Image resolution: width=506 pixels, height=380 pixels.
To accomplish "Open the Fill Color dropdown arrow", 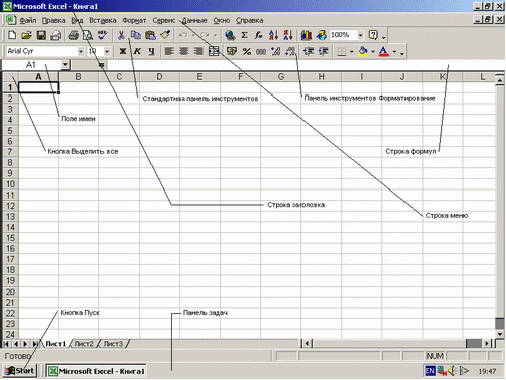I will coord(373,52).
